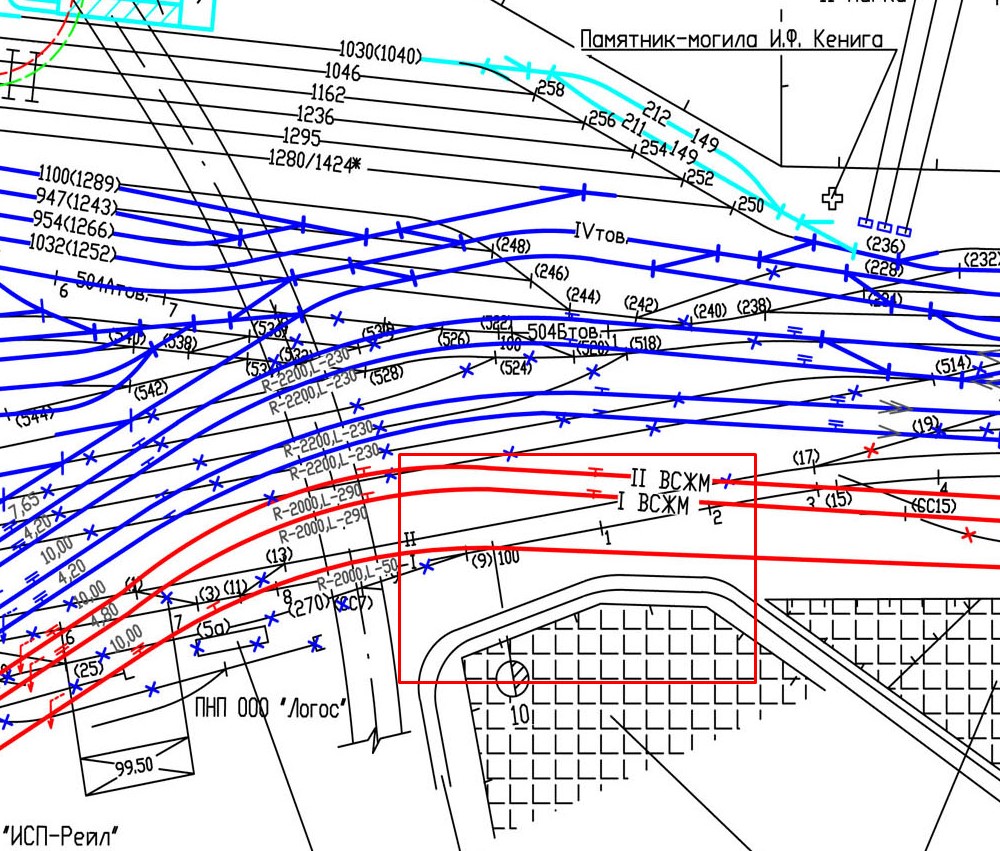Click the II ВСЖМ track label
The image size is (1000, 851).
(670, 480)
